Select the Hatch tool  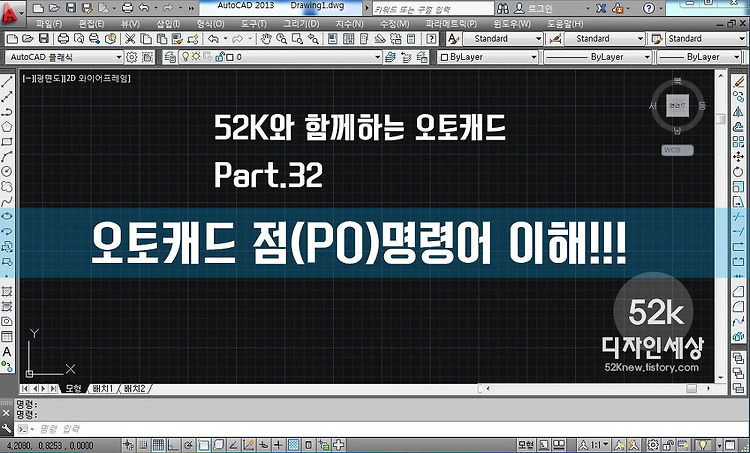(7, 291)
